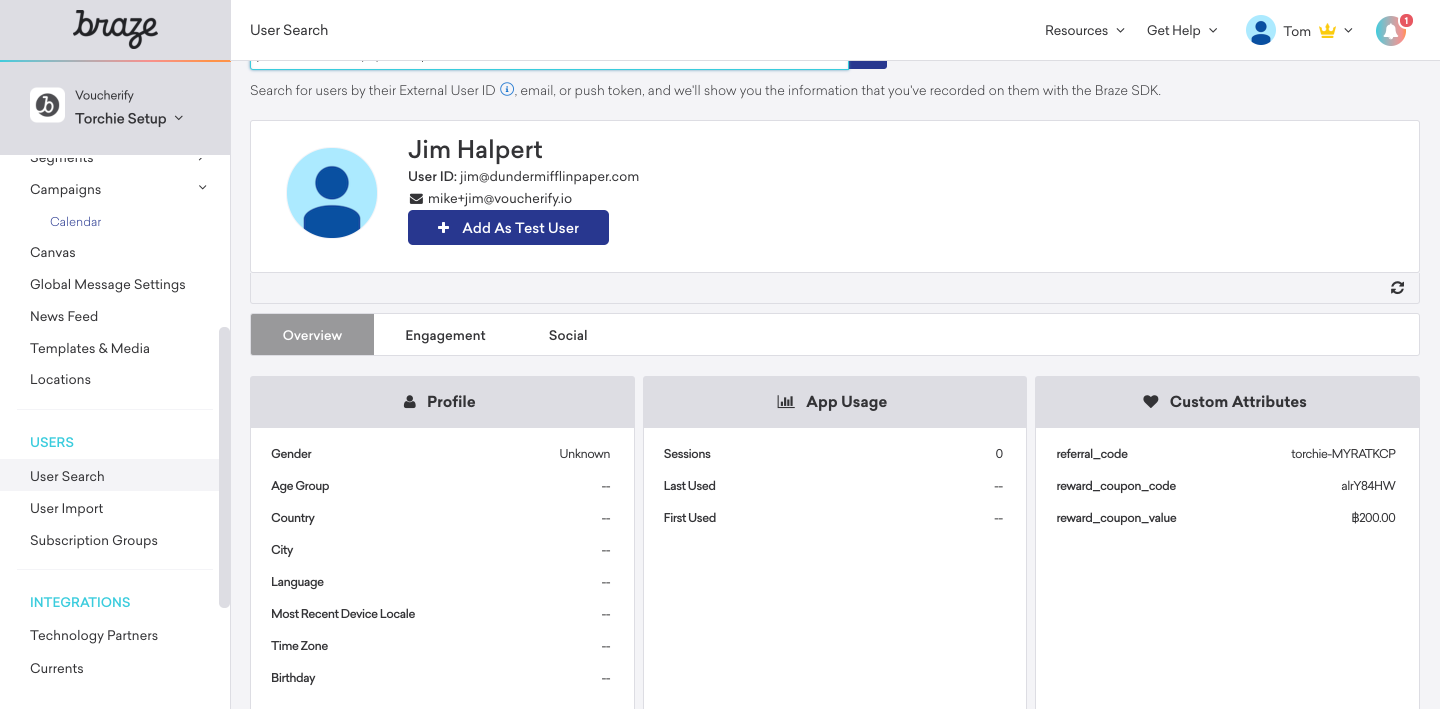Click the Time Zone label
The width and height of the screenshot is (1440, 709).
[x=299, y=646]
